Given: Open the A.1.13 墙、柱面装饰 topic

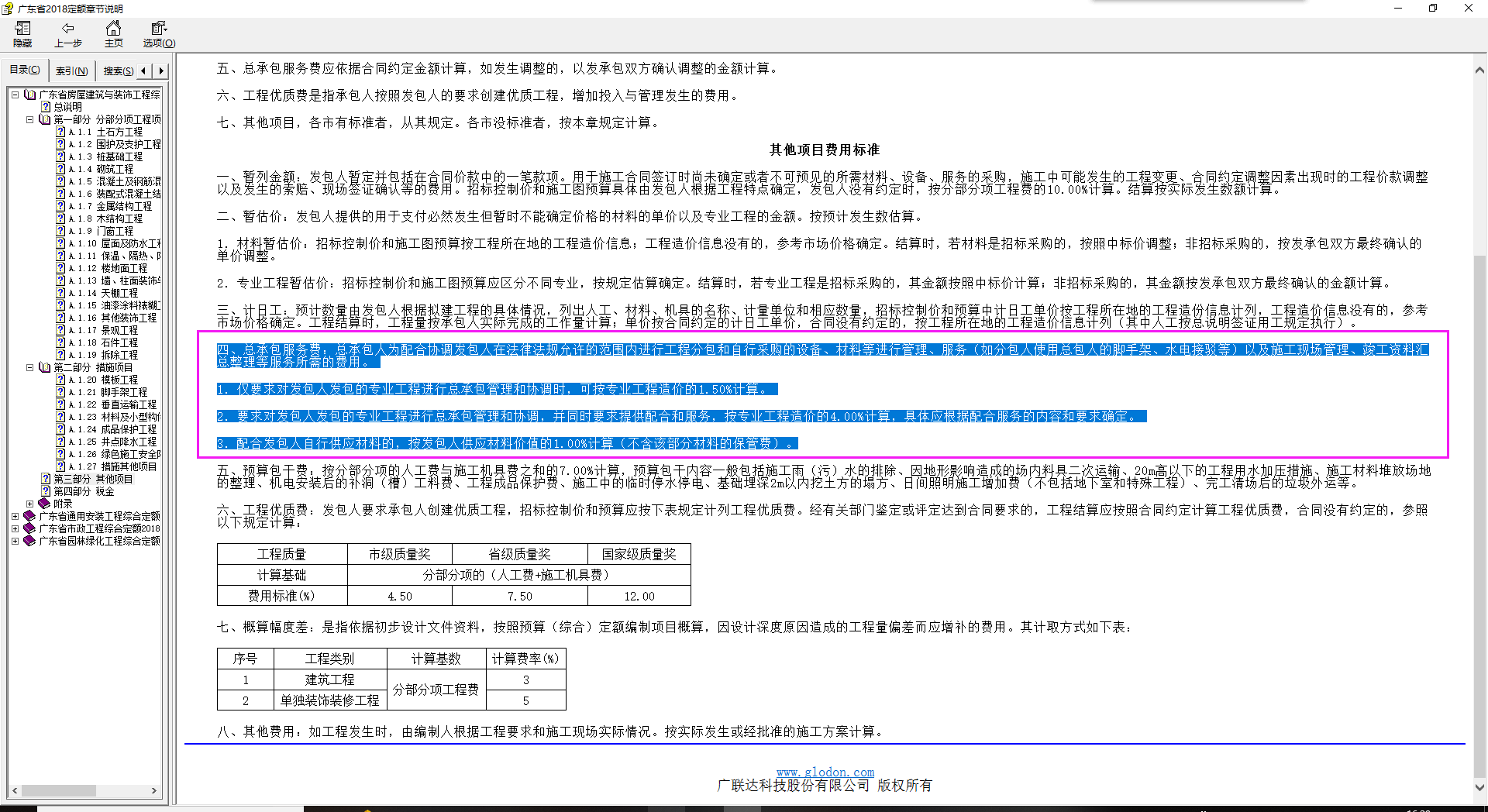Looking at the screenshot, I should pyautogui.click(x=115, y=280).
